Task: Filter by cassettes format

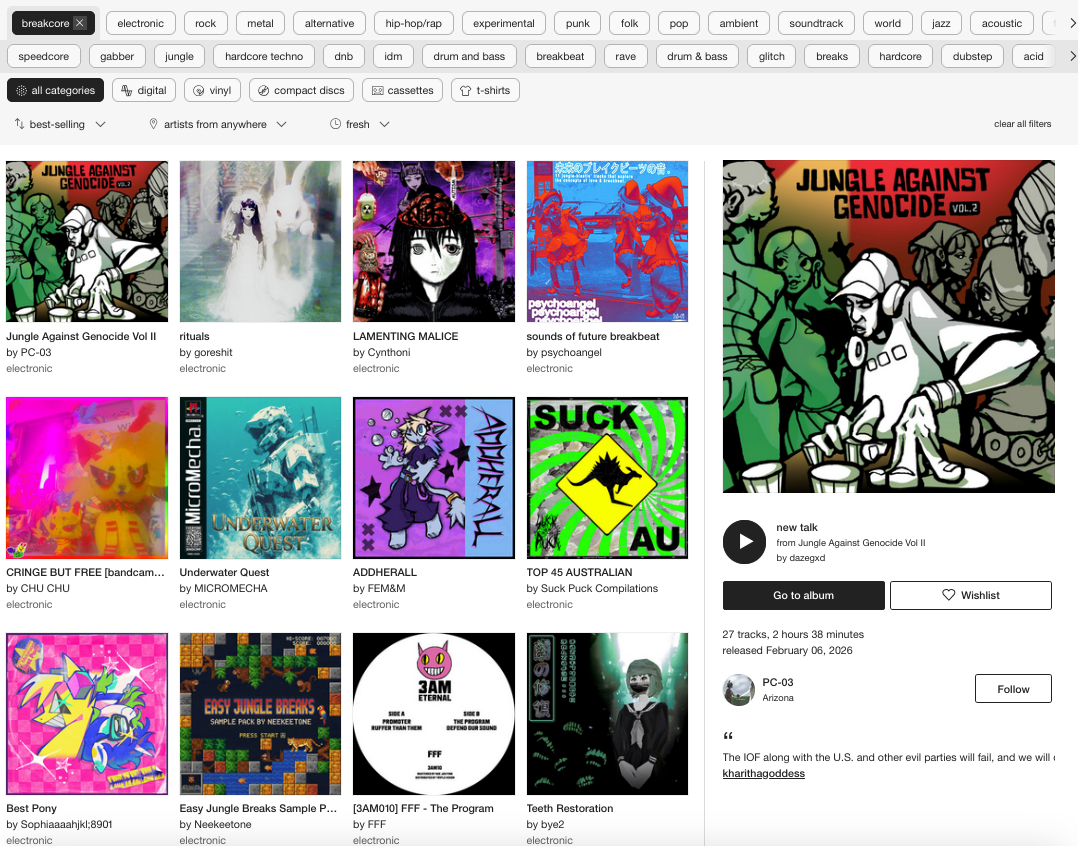Action: [402, 91]
